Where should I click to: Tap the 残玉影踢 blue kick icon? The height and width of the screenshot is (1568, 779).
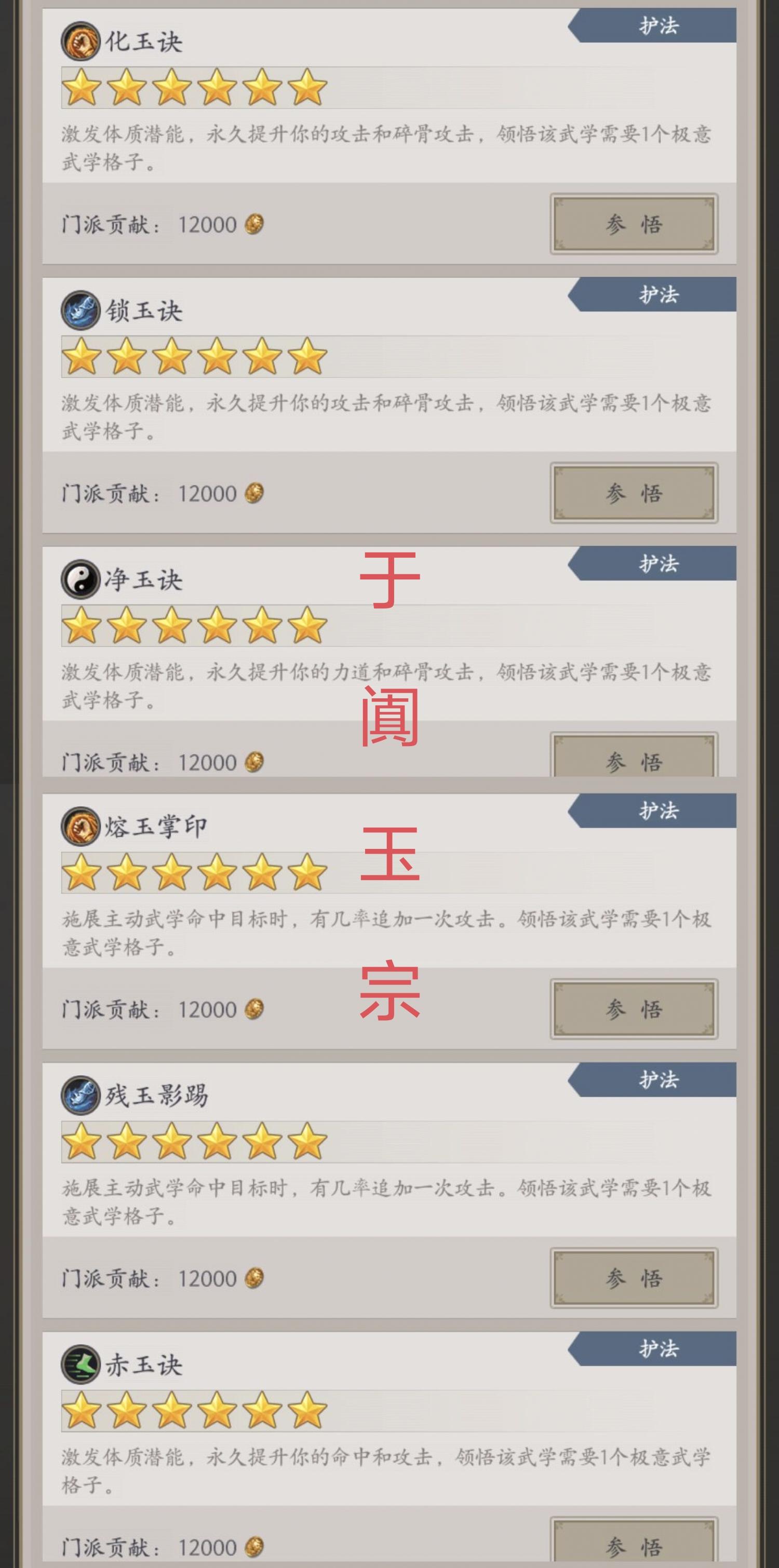click(80, 1095)
